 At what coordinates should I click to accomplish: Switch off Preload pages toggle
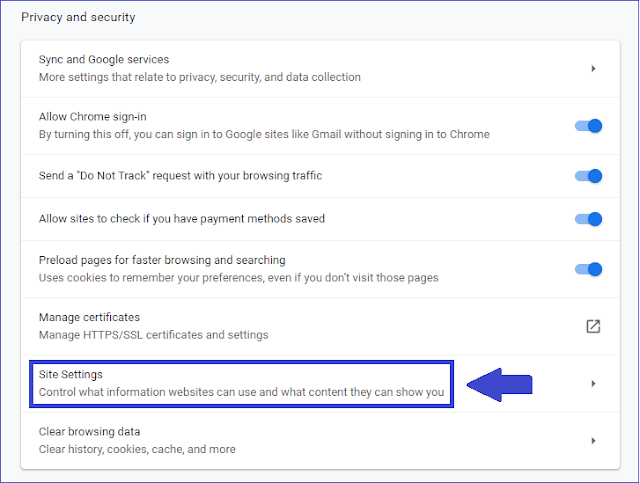pyautogui.click(x=589, y=269)
